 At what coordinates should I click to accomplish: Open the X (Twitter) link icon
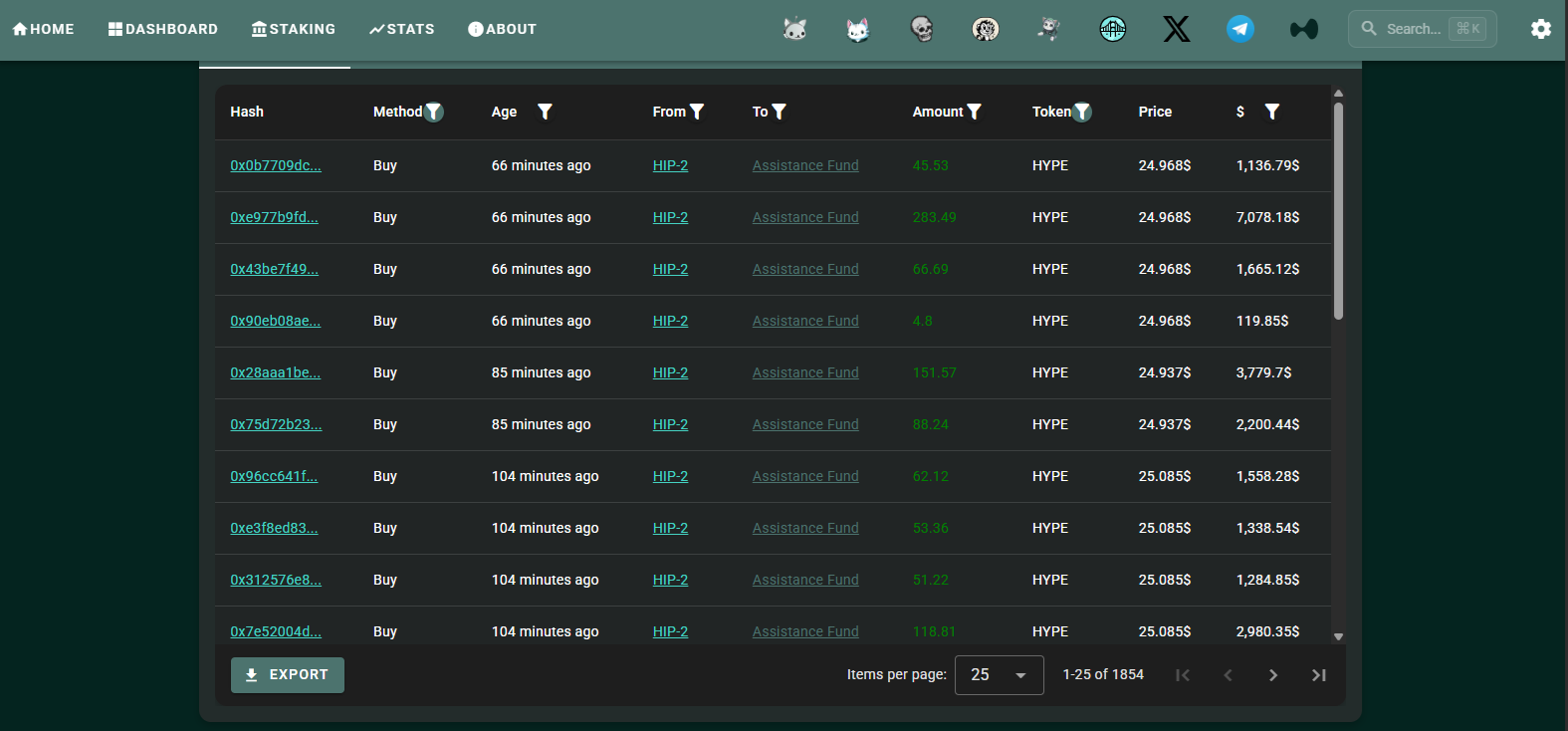pyautogui.click(x=1177, y=30)
